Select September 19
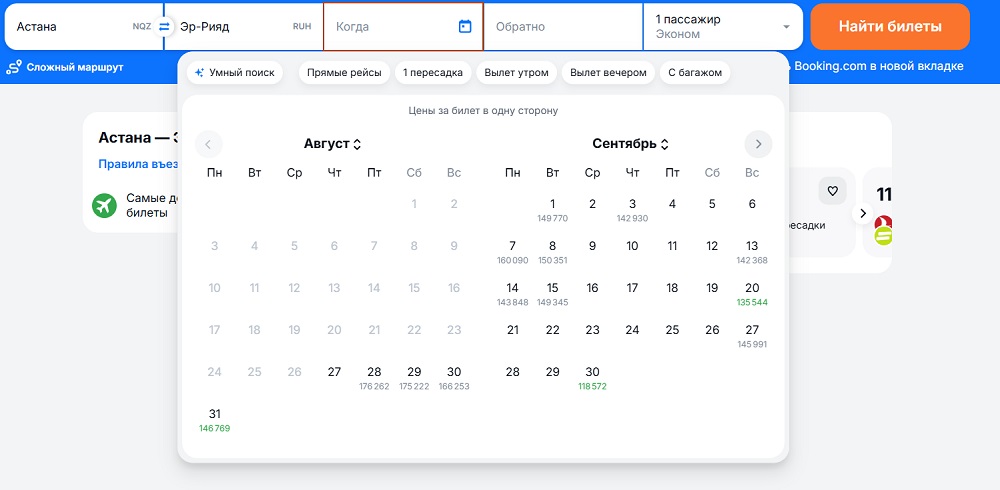The height and width of the screenshot is (490, 1000). (x=712, y=288)
